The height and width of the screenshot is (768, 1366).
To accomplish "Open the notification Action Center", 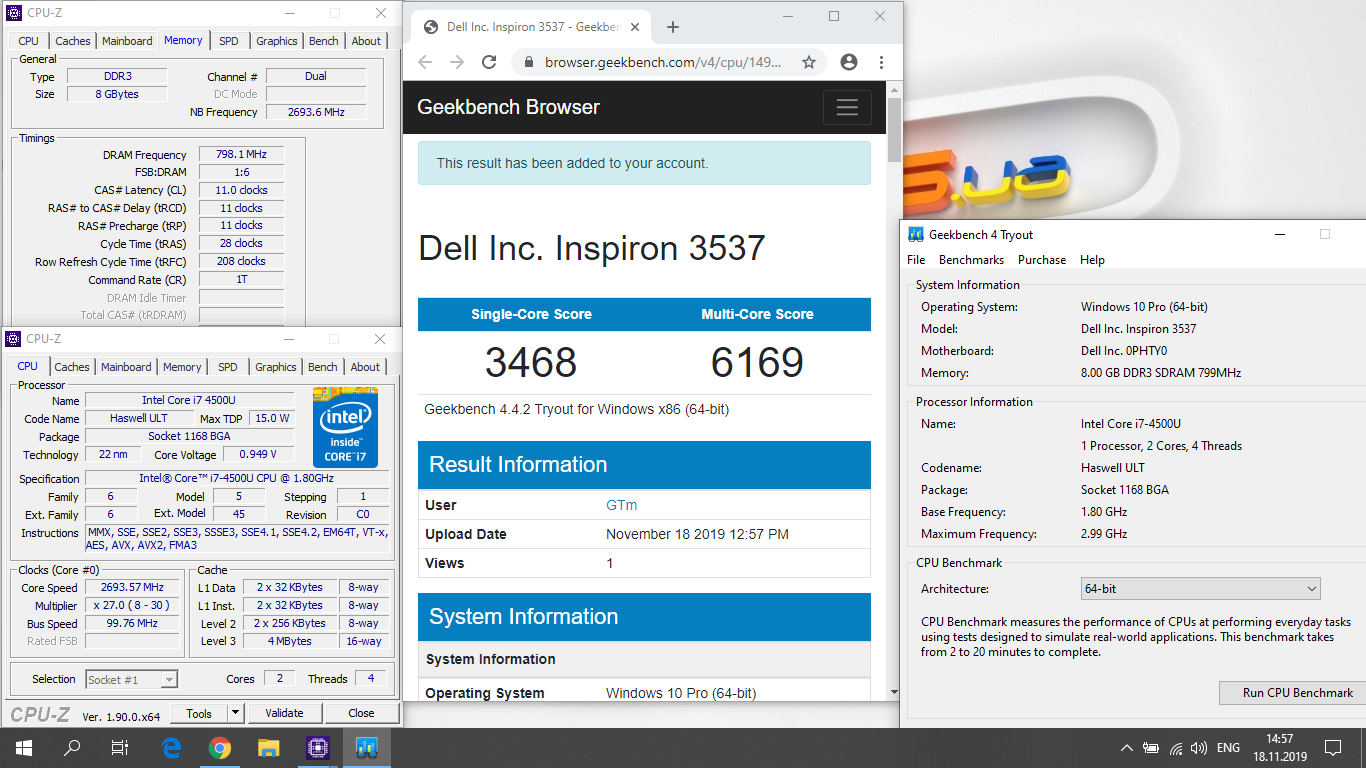I will [1332, 748].
